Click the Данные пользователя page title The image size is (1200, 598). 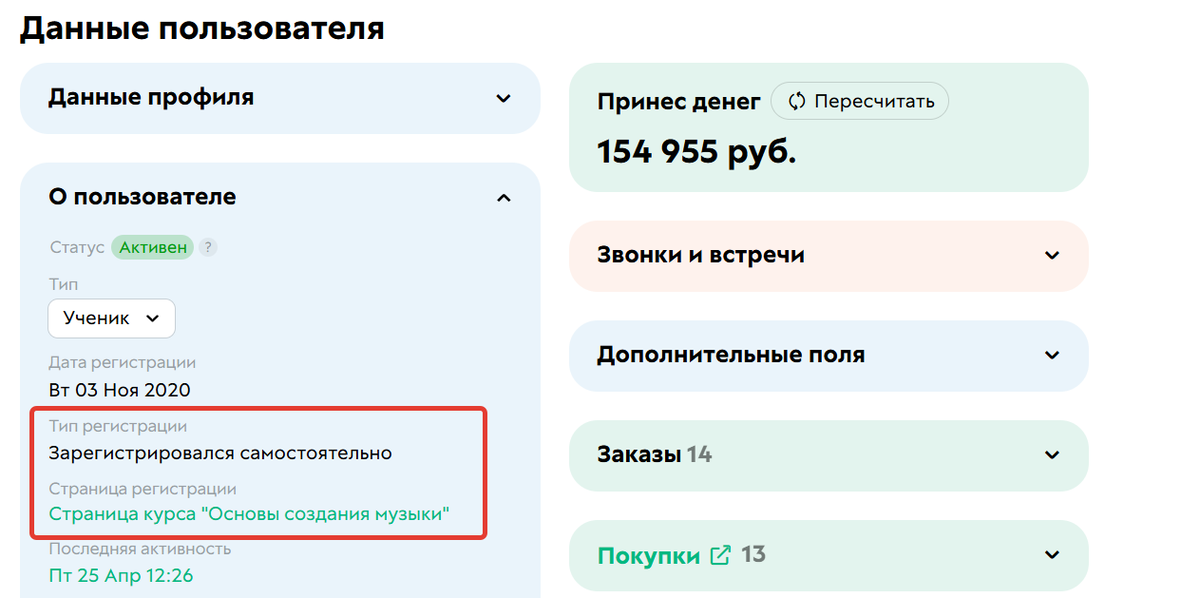(x=202, y=27)
